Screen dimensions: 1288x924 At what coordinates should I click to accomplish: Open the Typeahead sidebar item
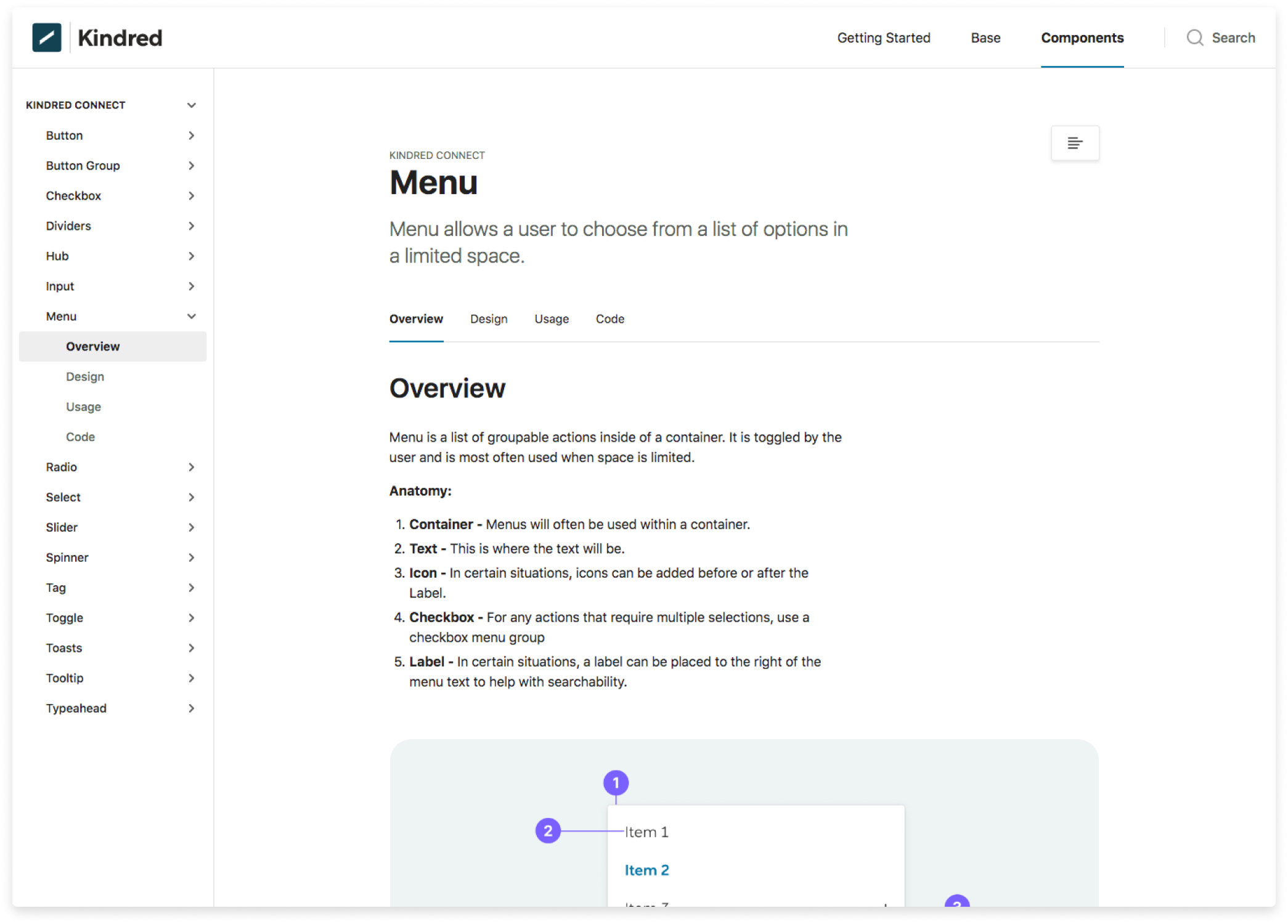pos(76,708)
